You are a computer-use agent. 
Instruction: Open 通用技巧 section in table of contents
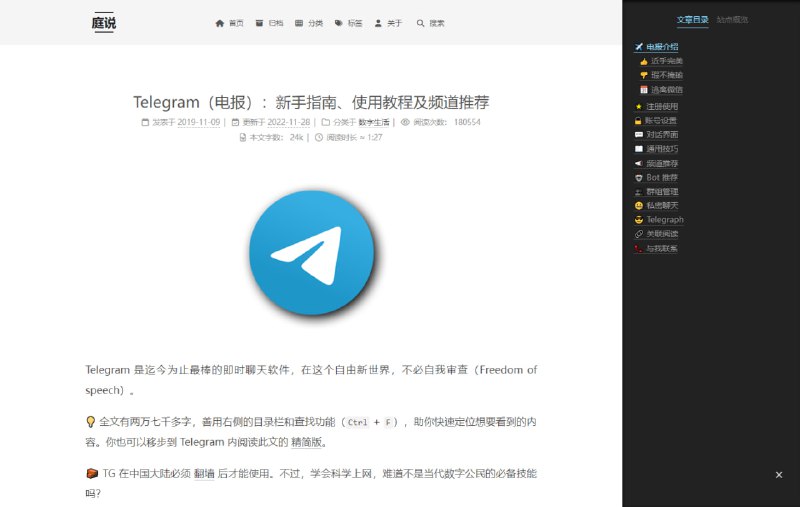(x=657, y=149)
